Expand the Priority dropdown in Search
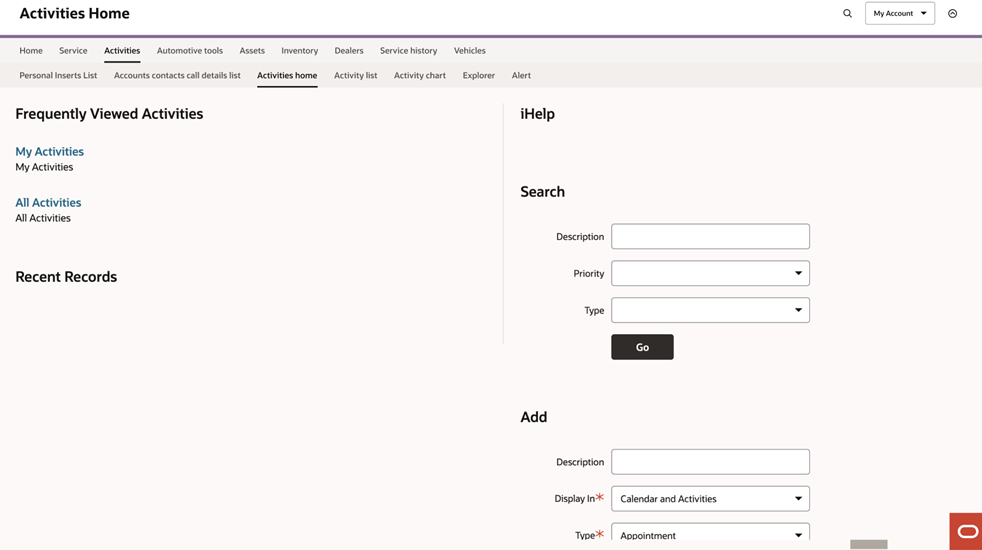The image size is (982, 550). coord(710,274)
